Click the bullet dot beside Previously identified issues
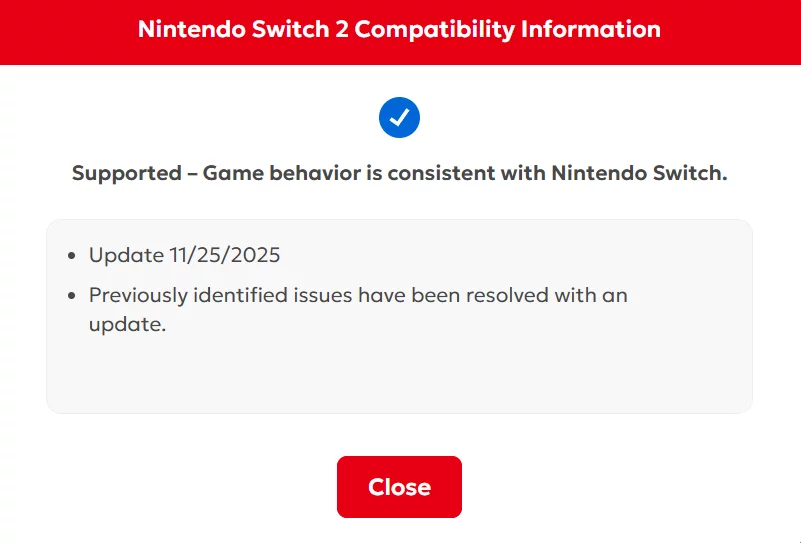 click(72, 296)
